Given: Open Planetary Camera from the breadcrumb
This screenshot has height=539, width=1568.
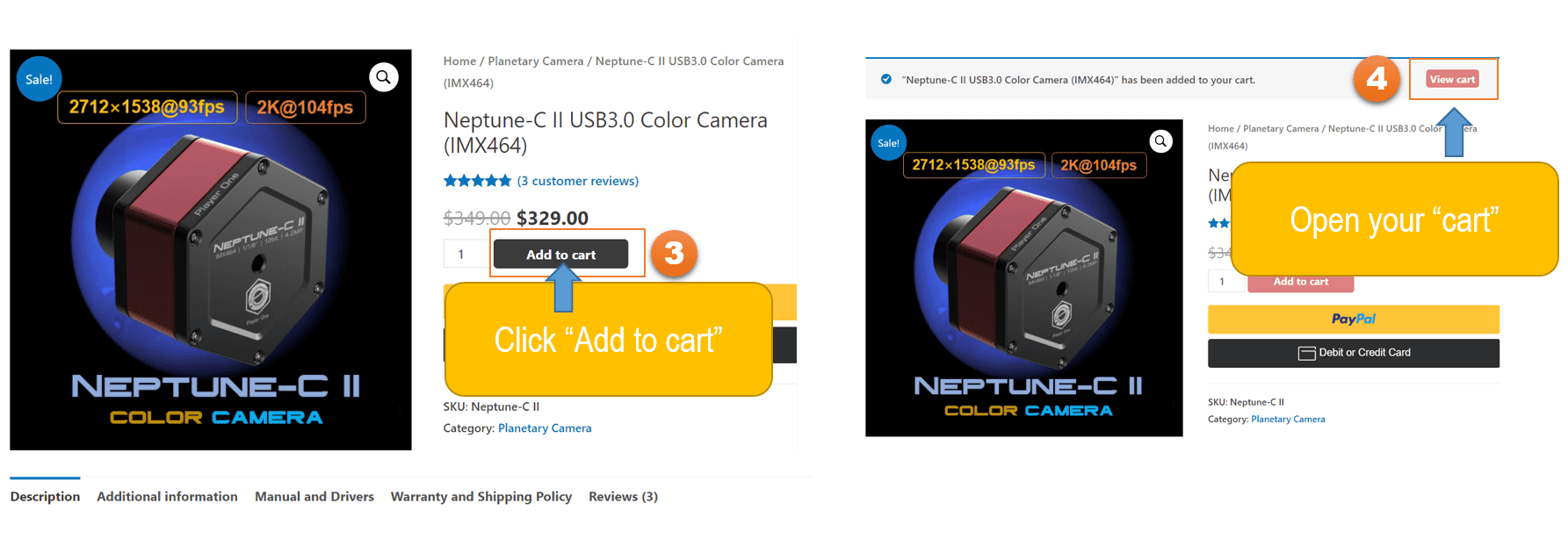Looking at the screenshot, I should point(536,61).
